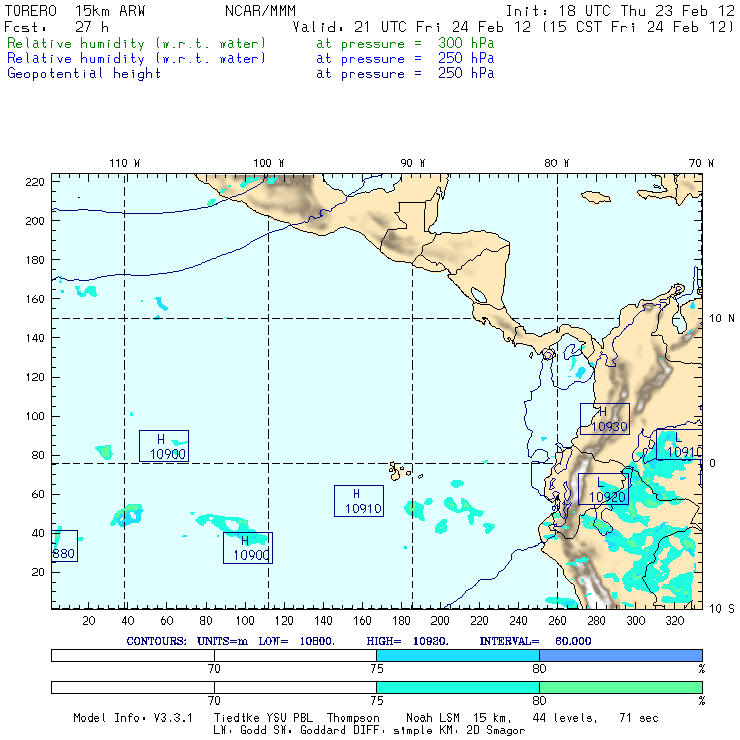Select the '110 W' longitude label
740x740 pixels.
pos(125,163)
